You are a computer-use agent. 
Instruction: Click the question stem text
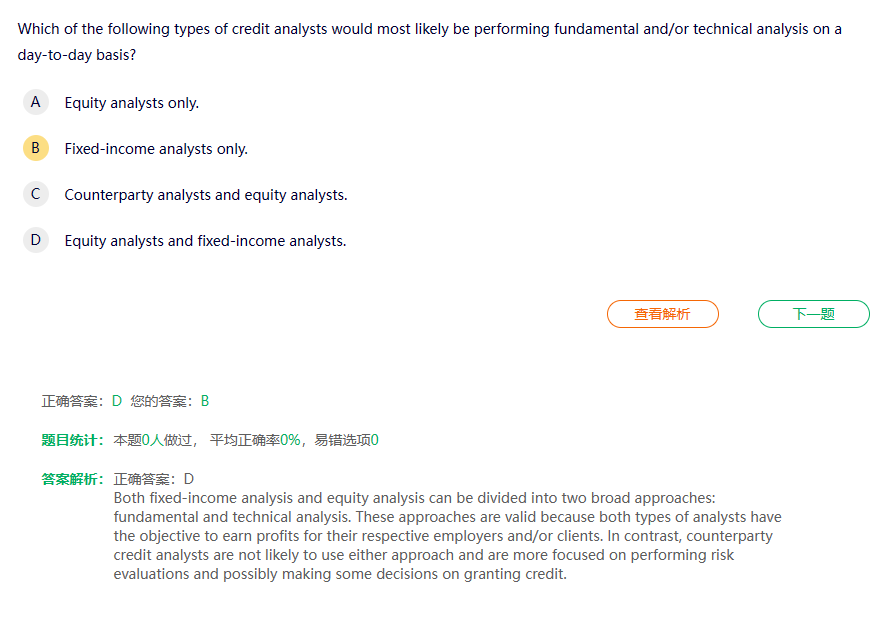pyautogui.click(x=429, y=42)
